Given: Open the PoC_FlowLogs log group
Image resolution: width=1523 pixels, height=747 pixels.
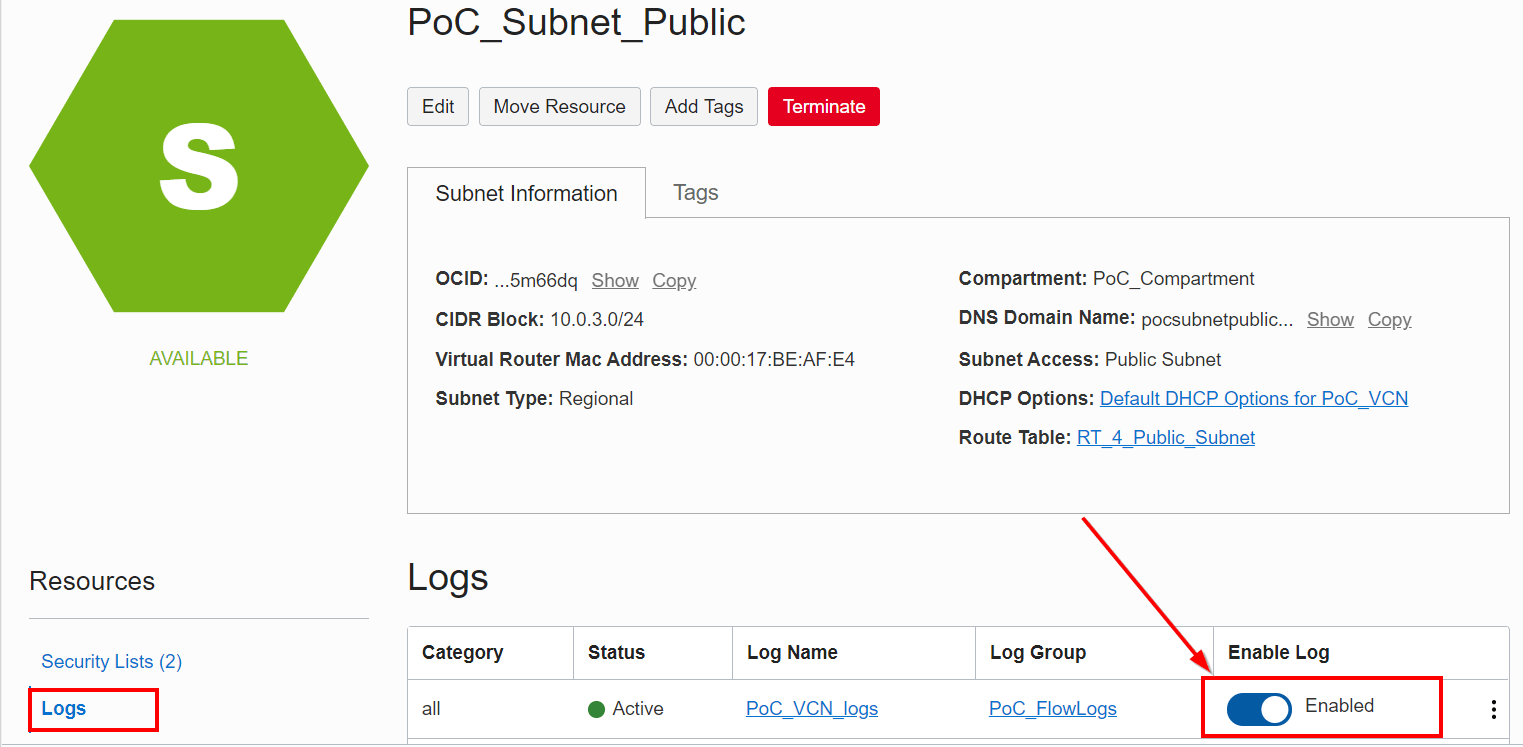Looking at the screenshot, I should 1052,708.
